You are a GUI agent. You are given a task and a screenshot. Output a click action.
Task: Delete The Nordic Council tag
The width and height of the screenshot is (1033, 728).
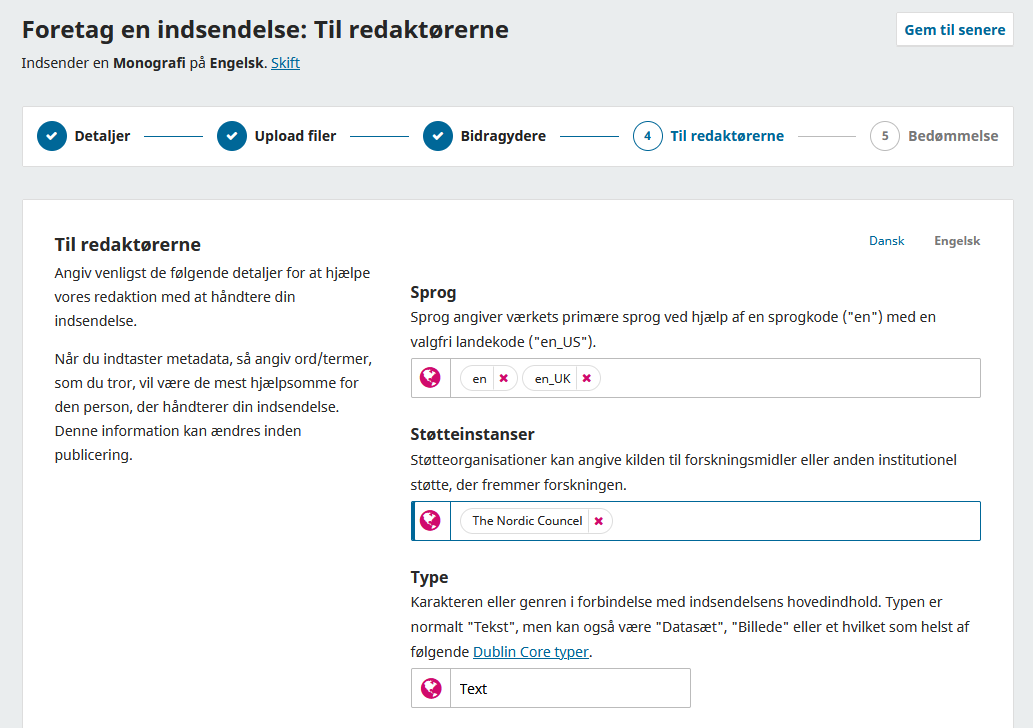click(x=598, y=521)
